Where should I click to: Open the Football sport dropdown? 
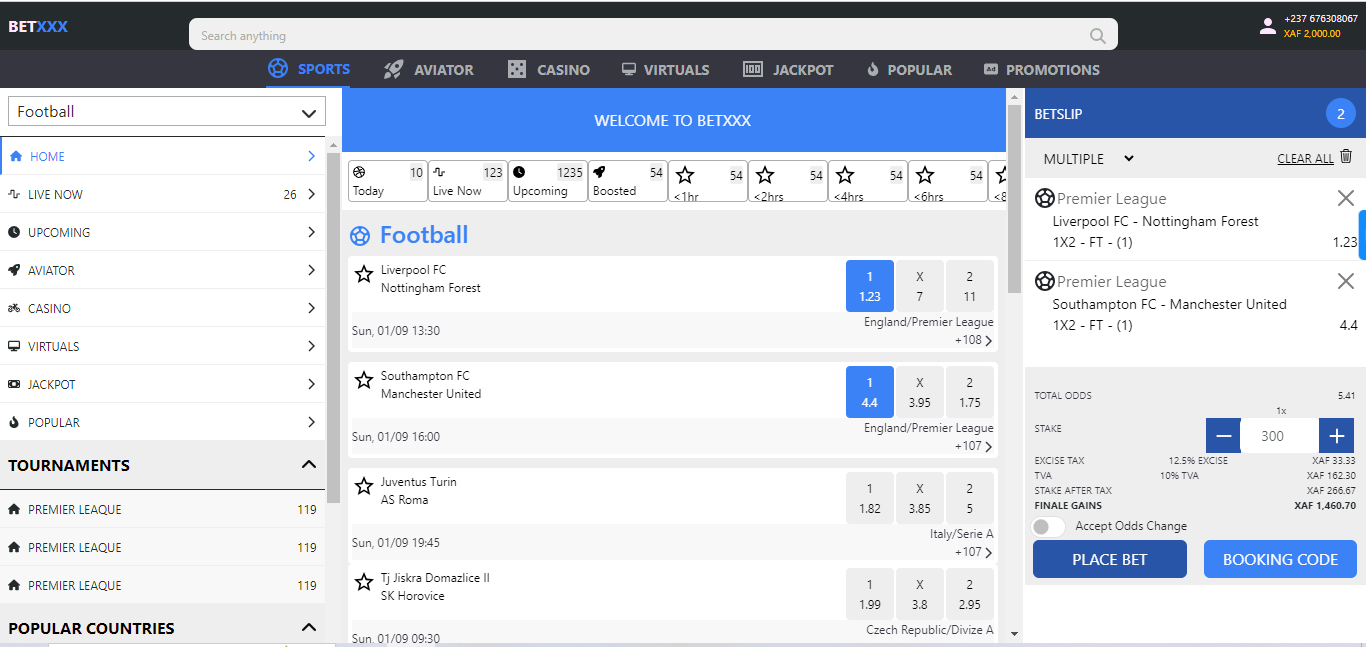(167, 112)
